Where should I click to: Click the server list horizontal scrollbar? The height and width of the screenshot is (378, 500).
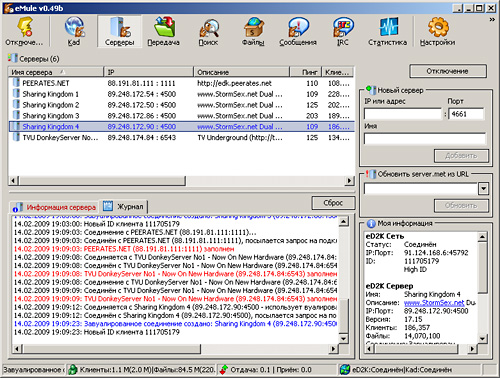point(181,181)
